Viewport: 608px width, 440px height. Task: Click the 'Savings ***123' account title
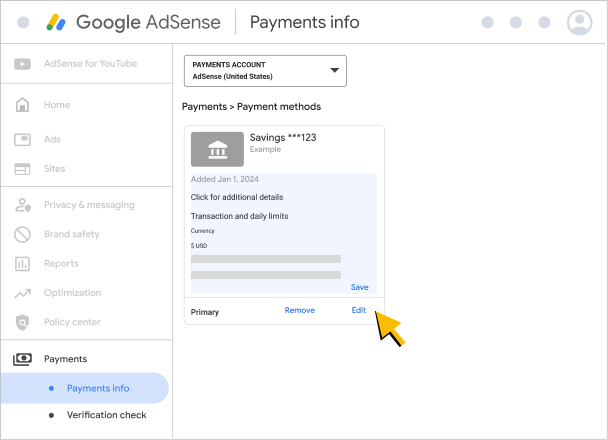(283, 138)
